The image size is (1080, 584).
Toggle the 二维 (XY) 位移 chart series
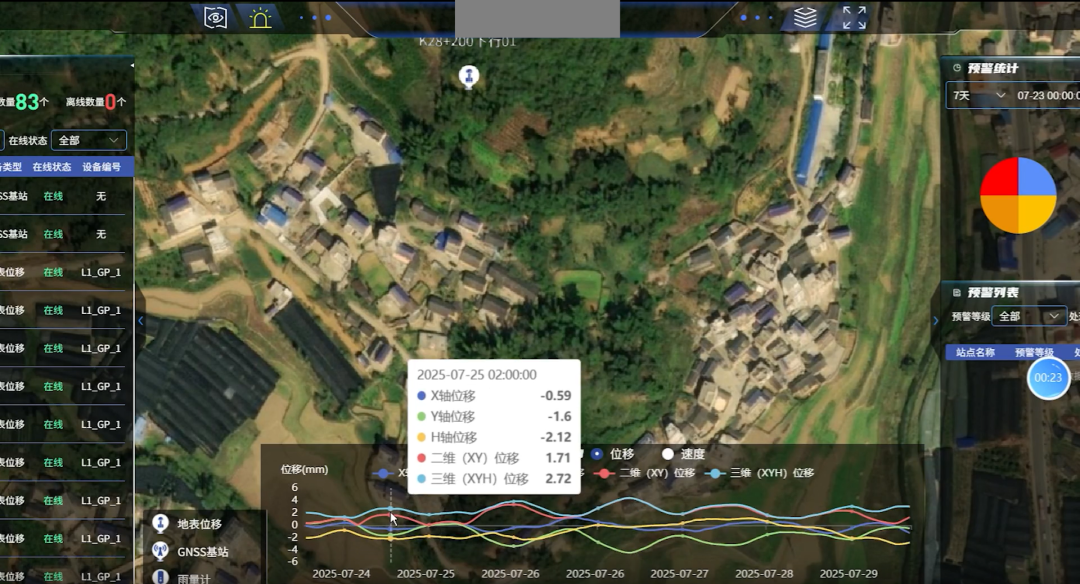tap(645, 473)
